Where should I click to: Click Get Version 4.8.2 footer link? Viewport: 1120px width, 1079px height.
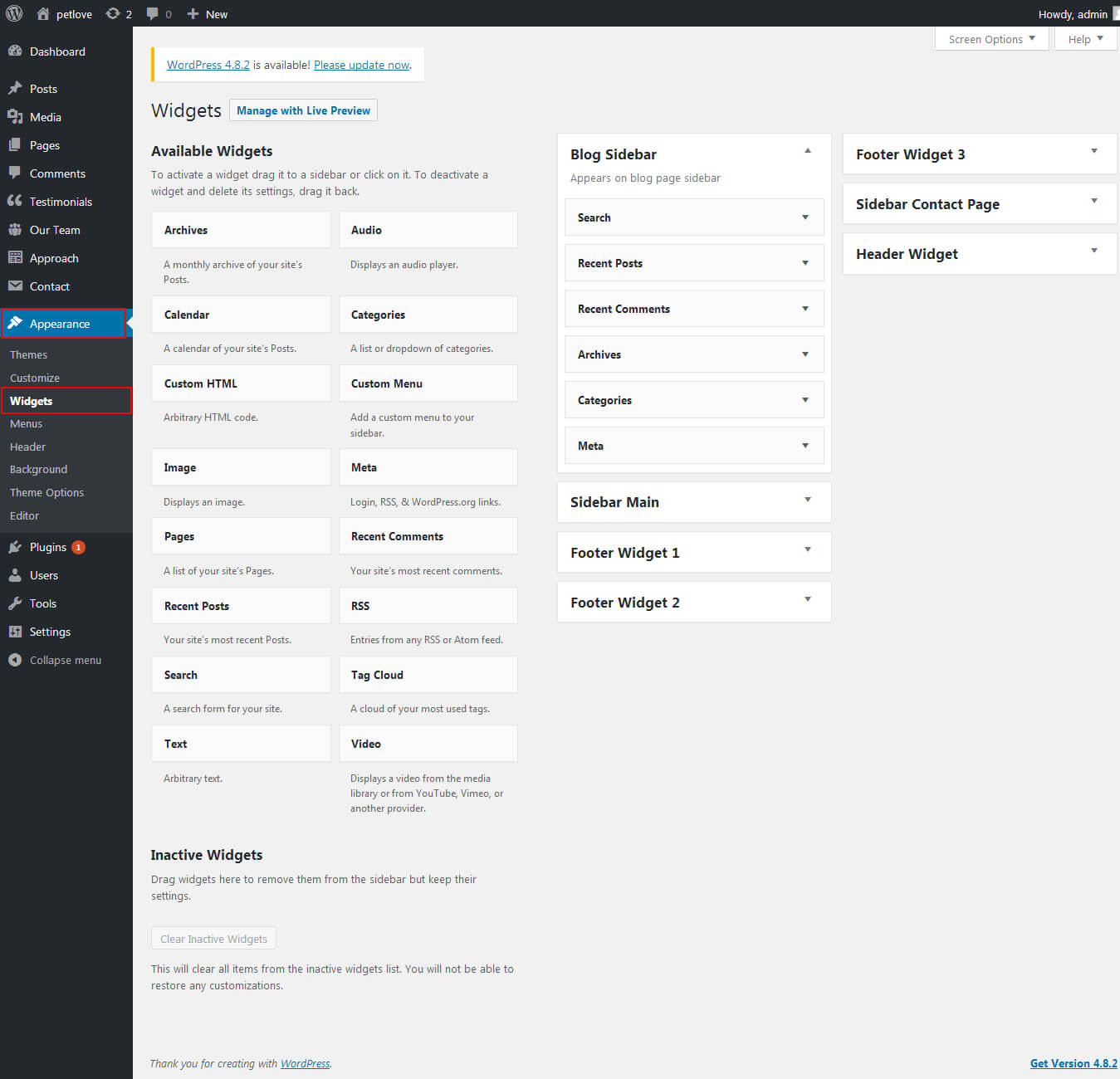click(x=1074, y=1063)
